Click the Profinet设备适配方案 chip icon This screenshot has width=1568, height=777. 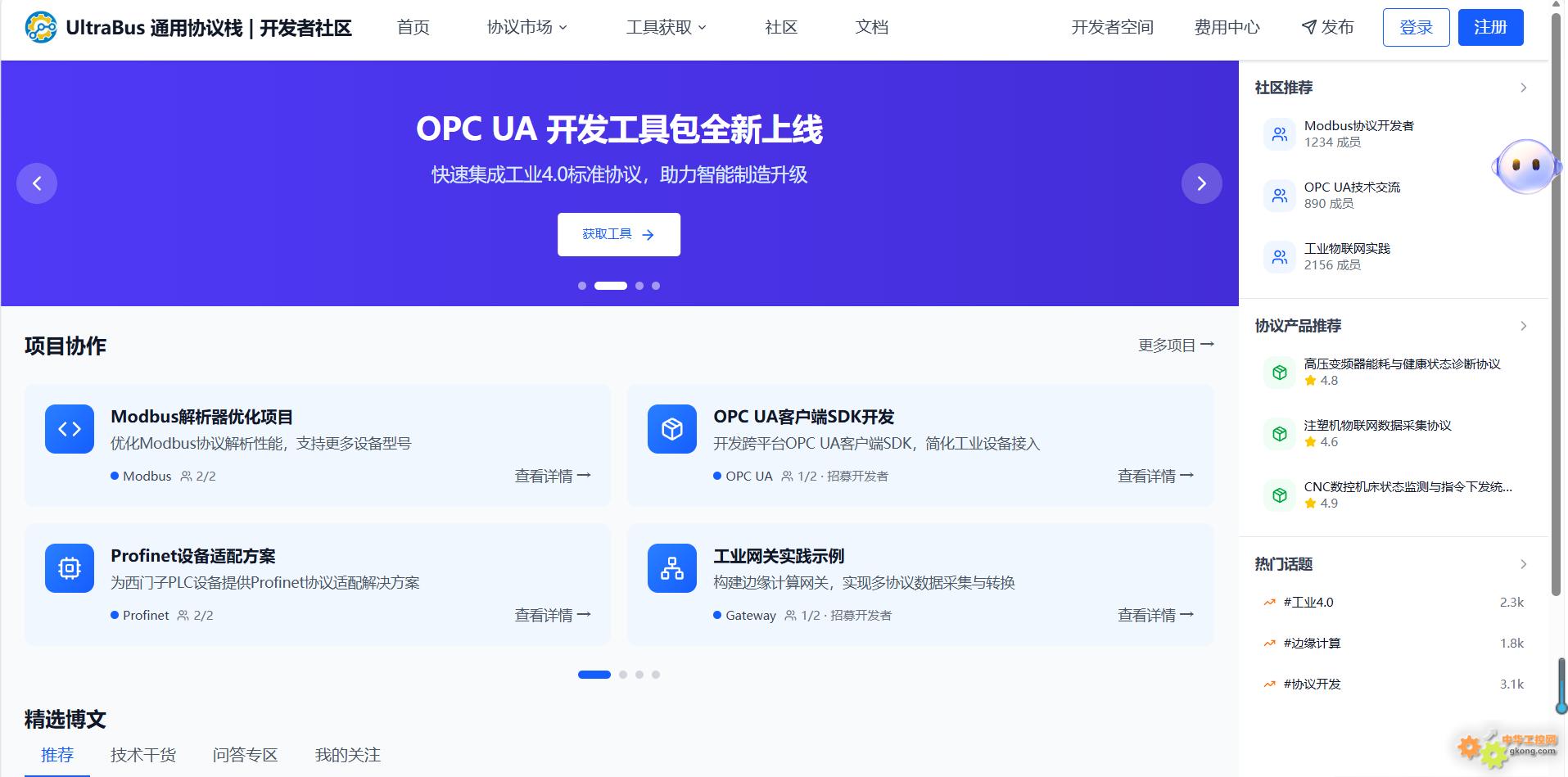(70, 568)
